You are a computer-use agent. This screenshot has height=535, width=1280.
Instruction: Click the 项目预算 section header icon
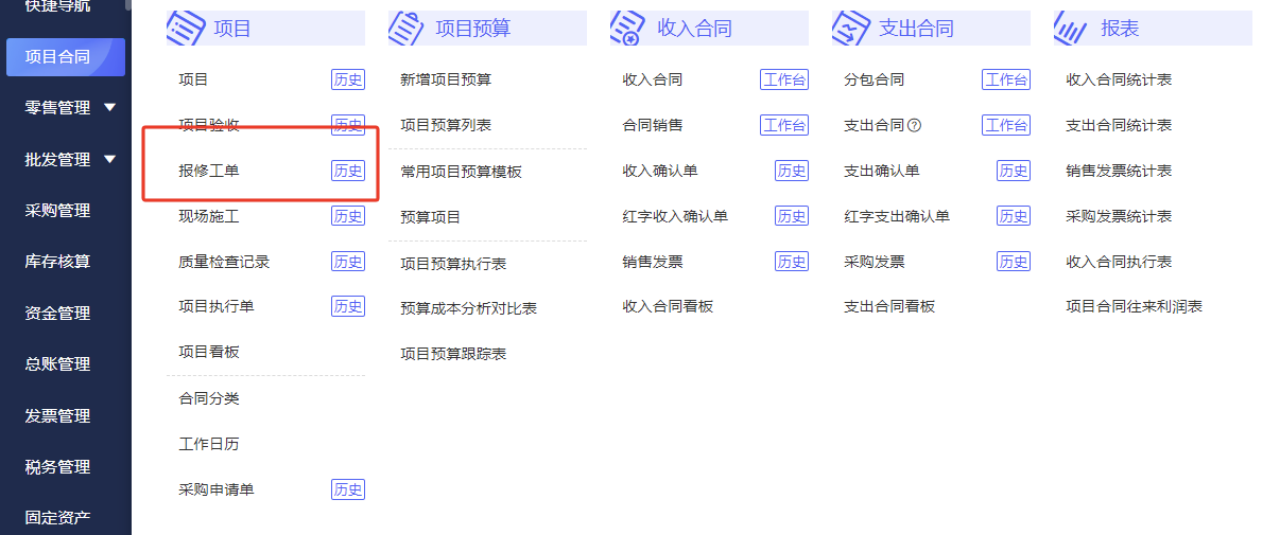407,28
